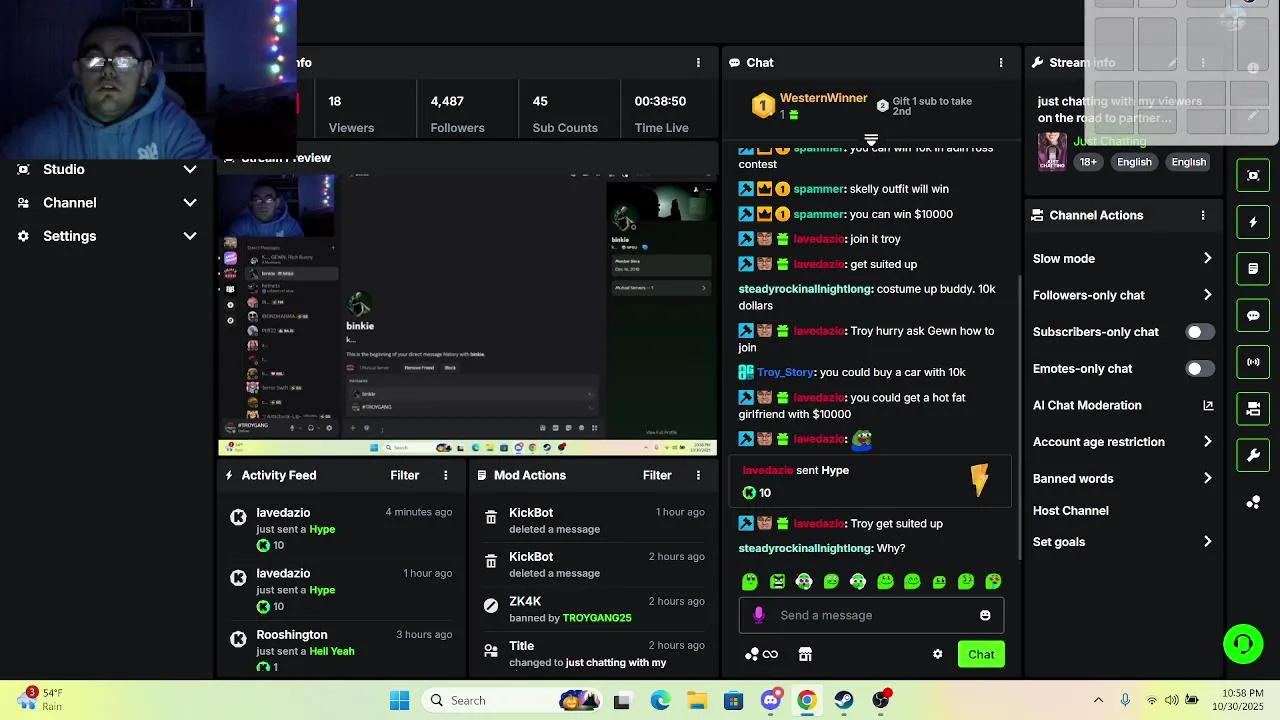This screenshot has width=1280, height=720.
Task: Click the Viewers count stat
Action: [x=351, y=113]
